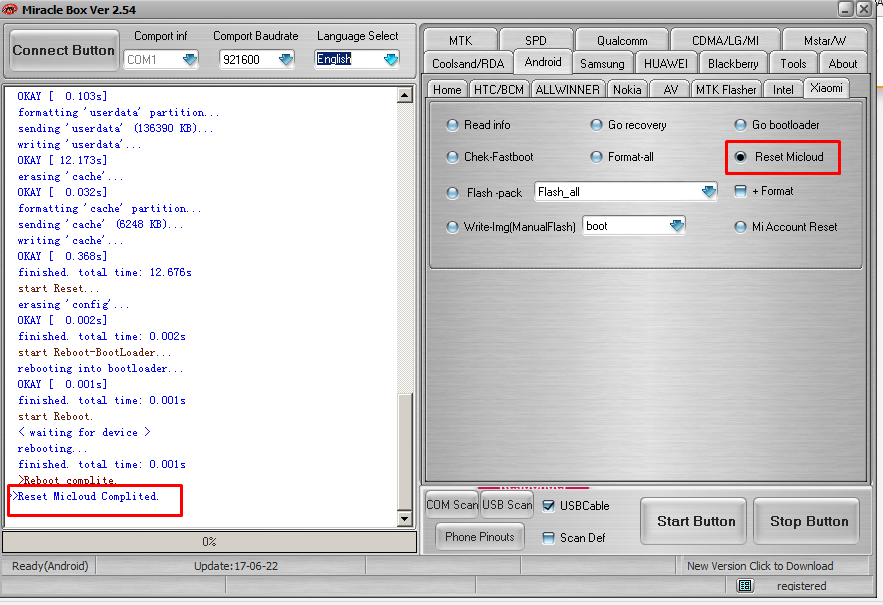Switch to the HUAWEI tab
This screenshot has width=883, height=605.
click(x=666, y=64)
